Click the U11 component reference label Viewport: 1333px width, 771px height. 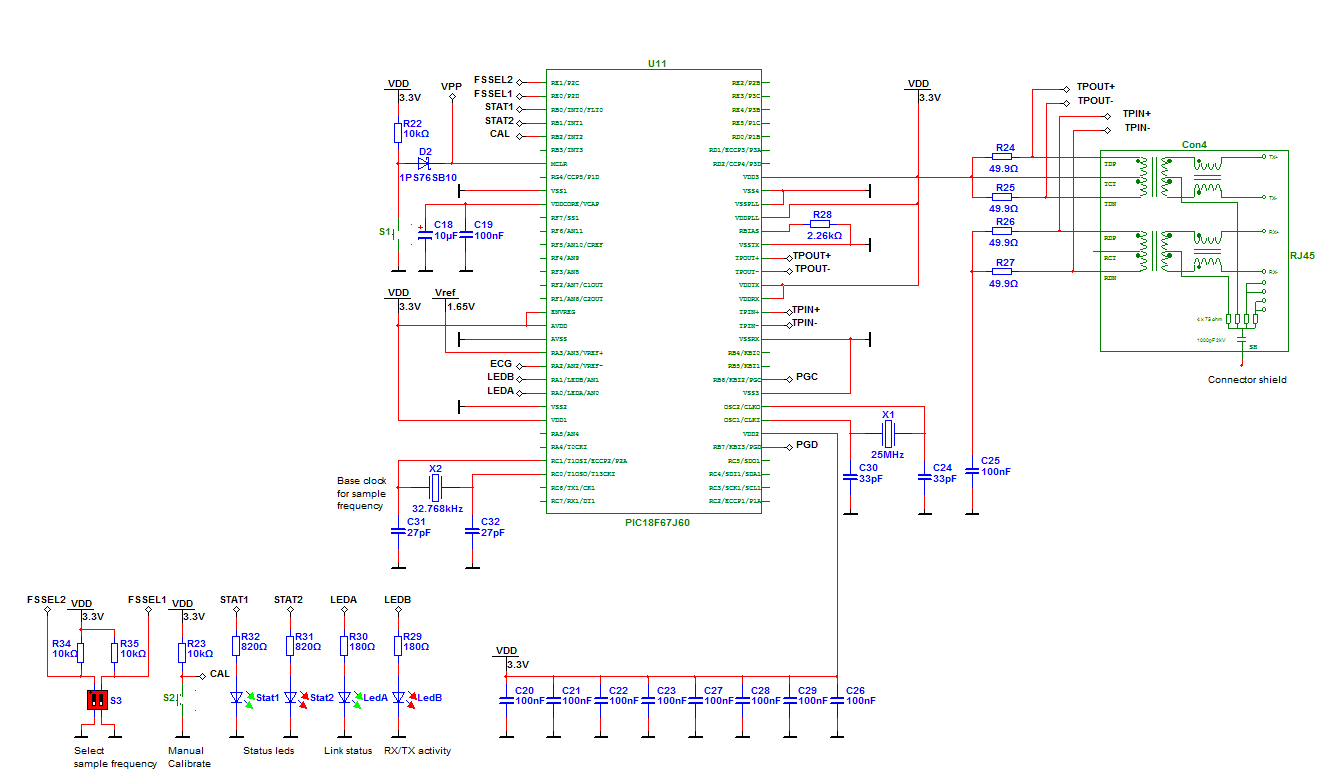(656, 63)
